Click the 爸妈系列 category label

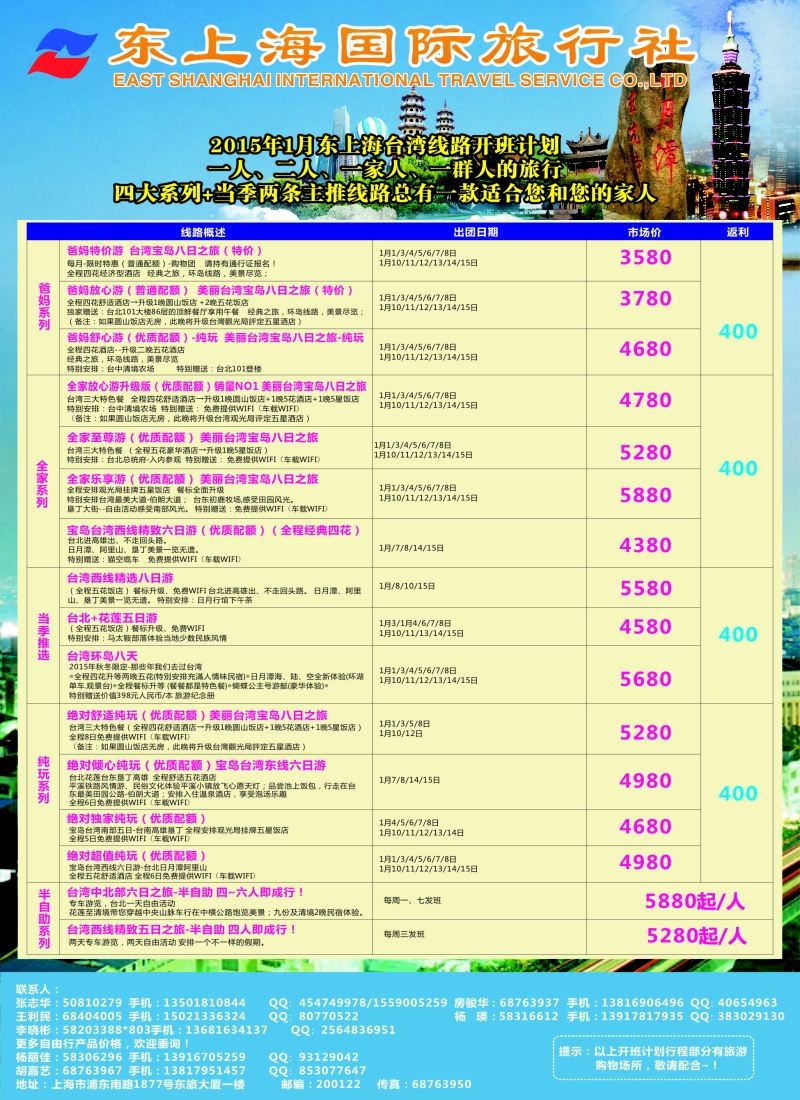tap(44, 307)
